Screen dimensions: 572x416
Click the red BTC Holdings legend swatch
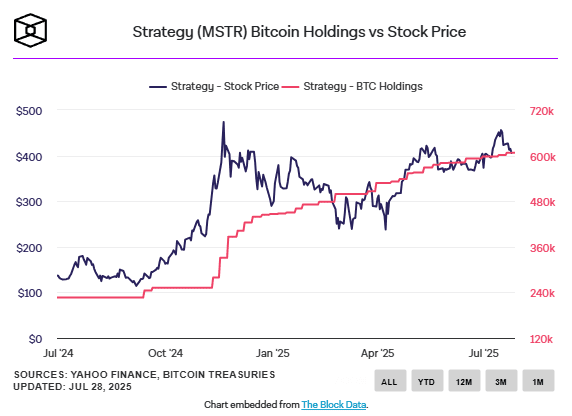tap(291, 87)
